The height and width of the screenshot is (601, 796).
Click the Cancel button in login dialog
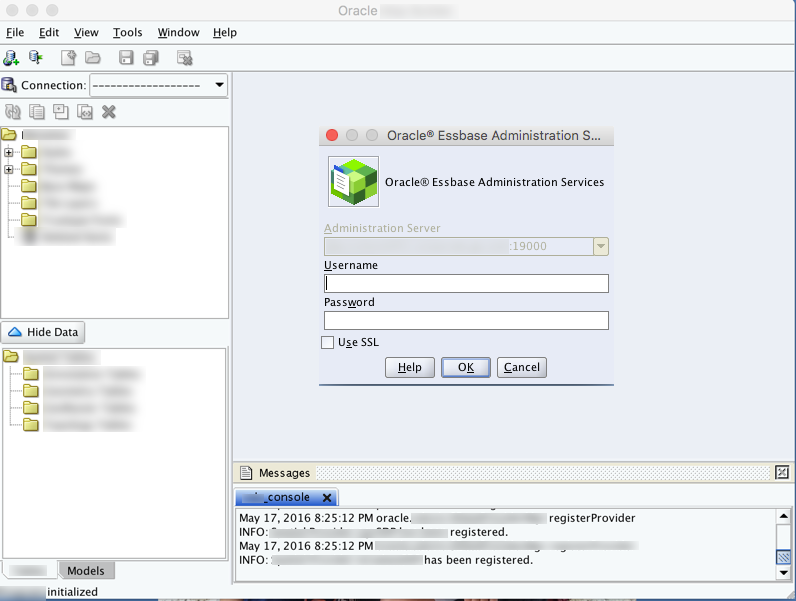tap(521, 367)
